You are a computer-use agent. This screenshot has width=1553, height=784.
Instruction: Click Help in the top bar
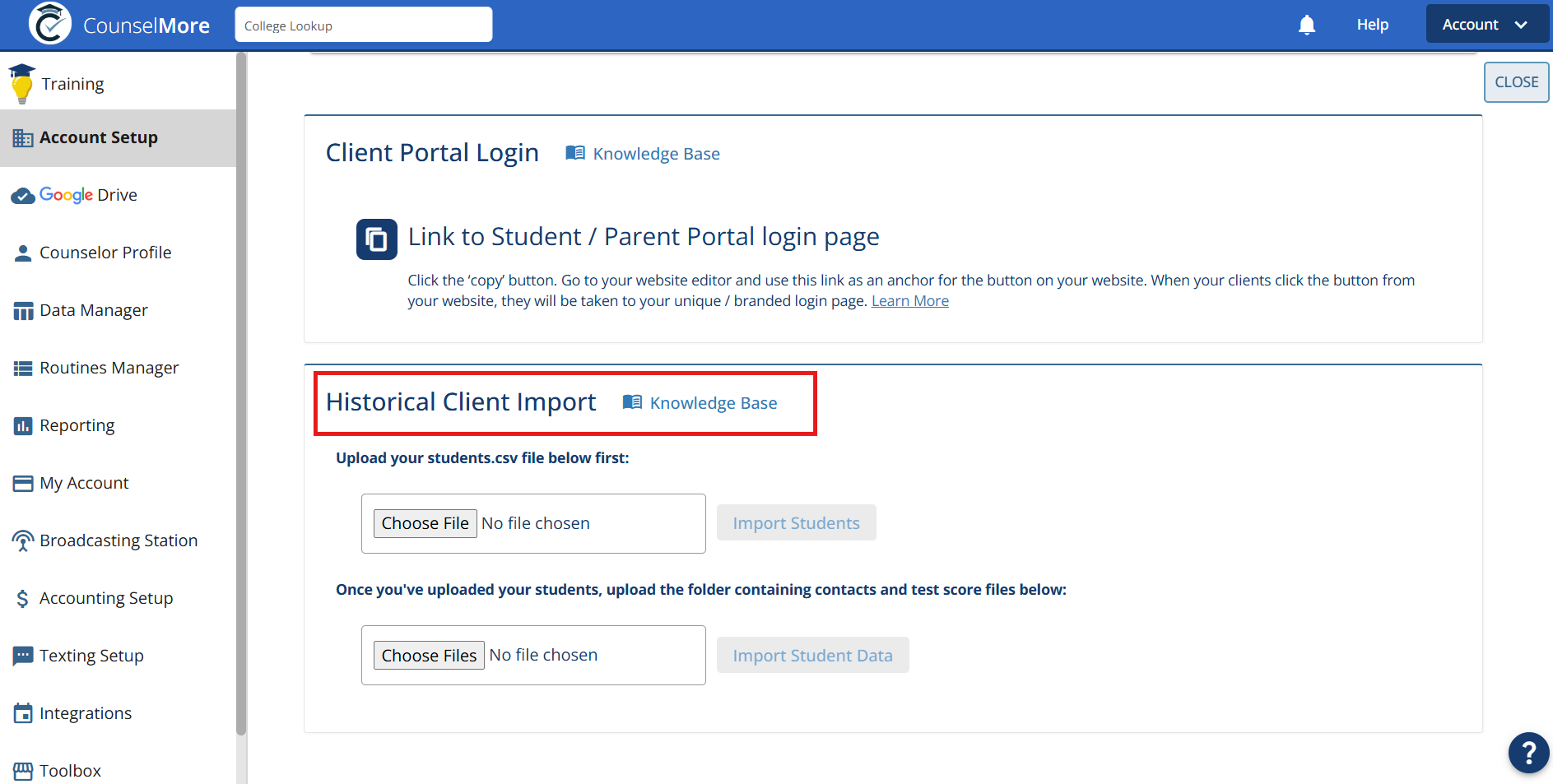point(1372,25)
